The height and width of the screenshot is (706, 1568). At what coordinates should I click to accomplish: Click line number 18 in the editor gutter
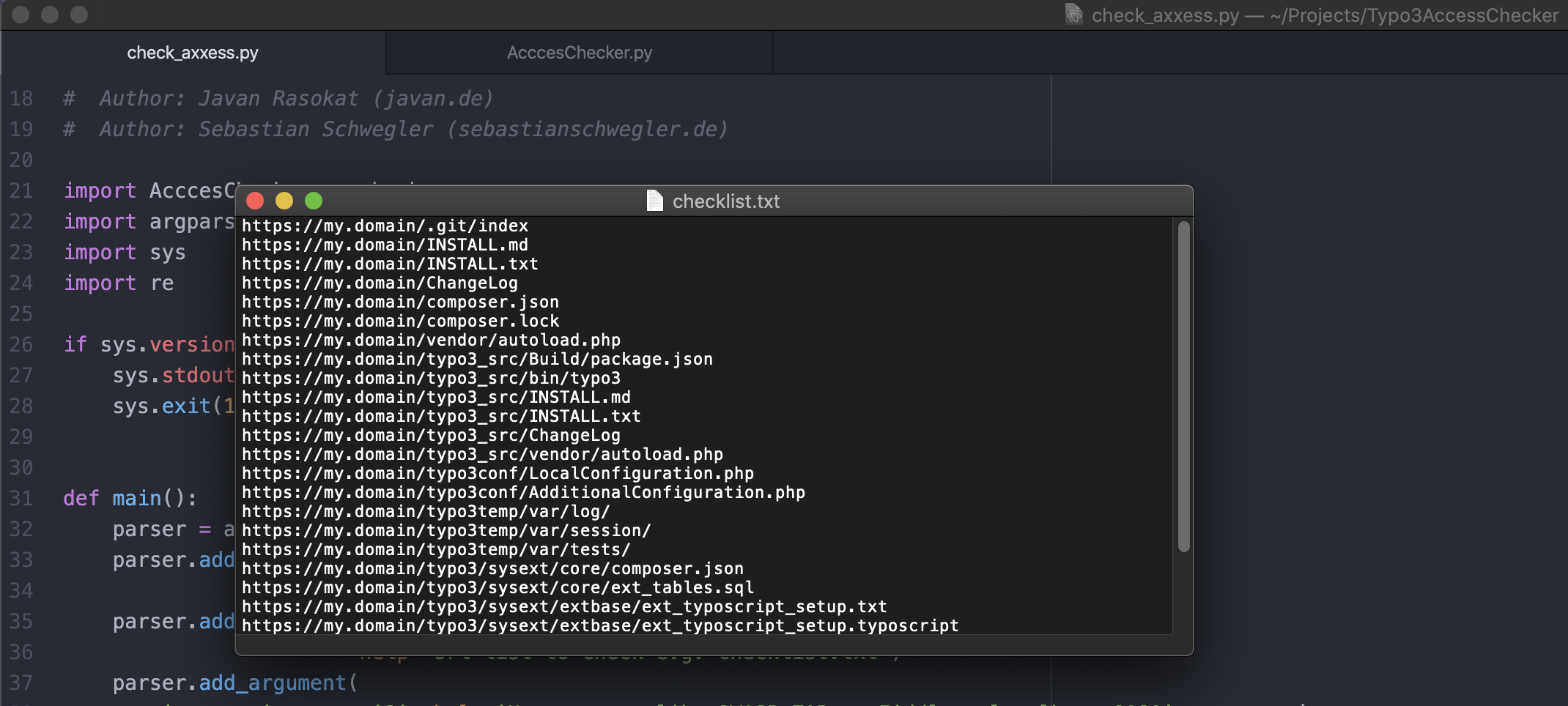[x=21, y=98]
